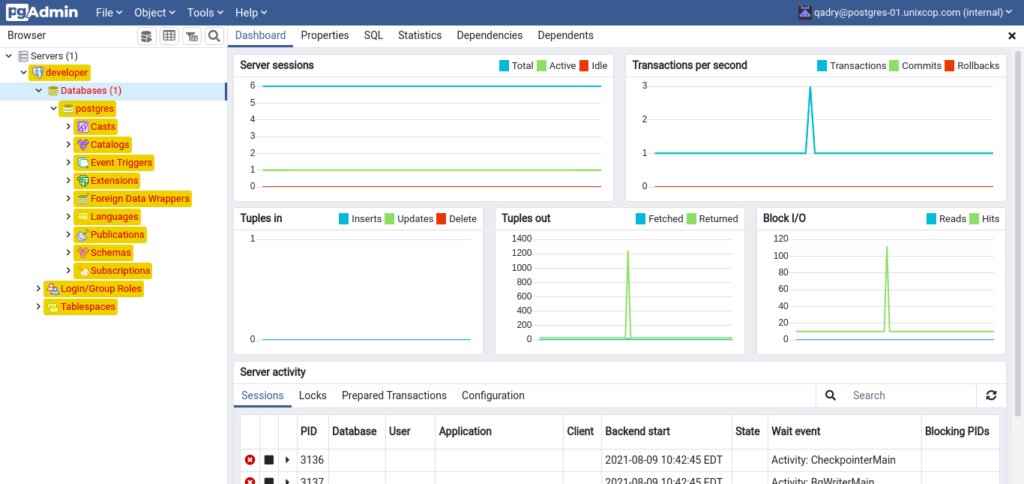Collapse the Databases node
The width and height of the screenshot is (1024, 484).
click(x=39, y=91)
